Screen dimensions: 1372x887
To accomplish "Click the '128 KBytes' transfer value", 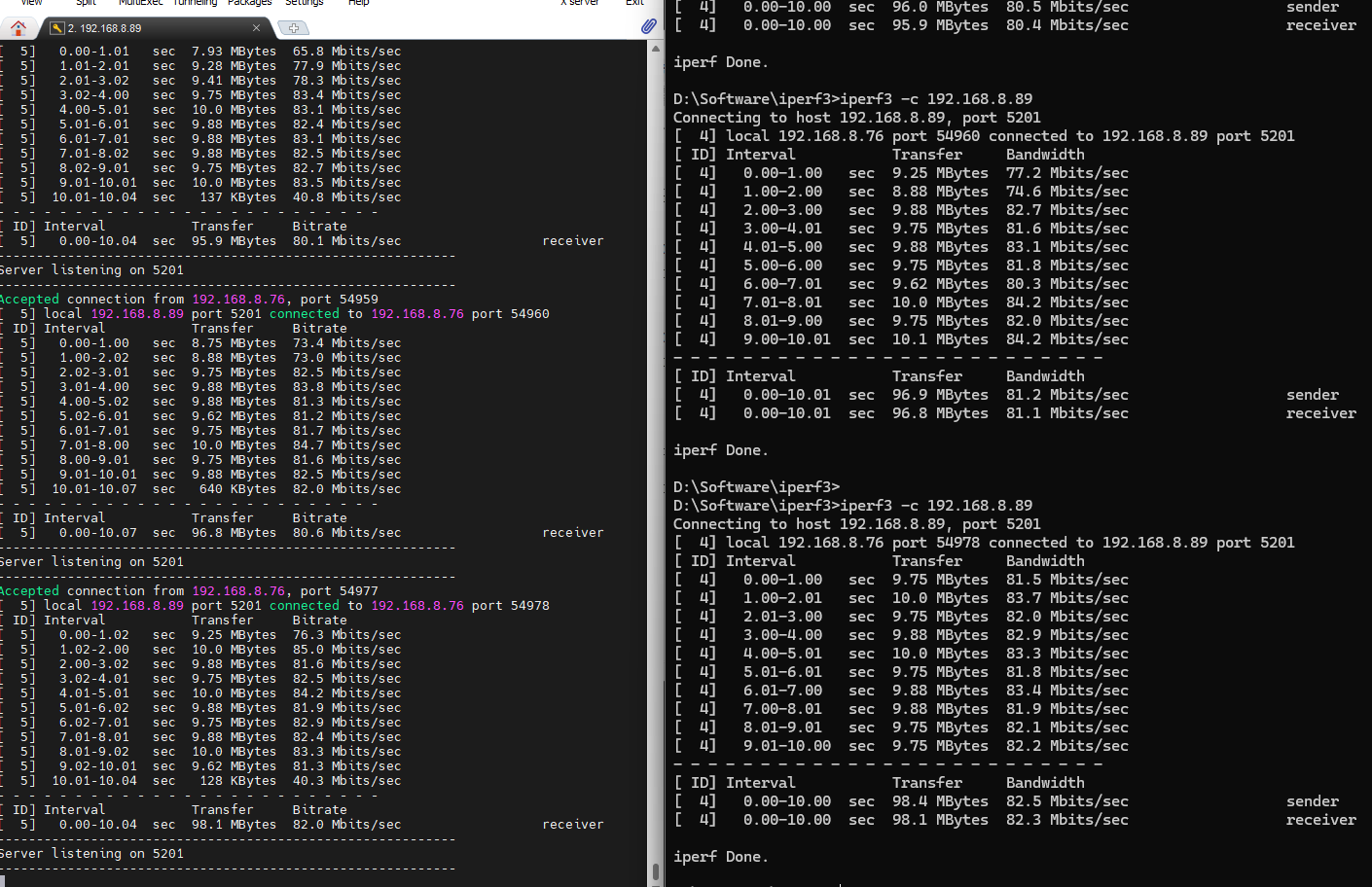I will (x=237, y=780).
